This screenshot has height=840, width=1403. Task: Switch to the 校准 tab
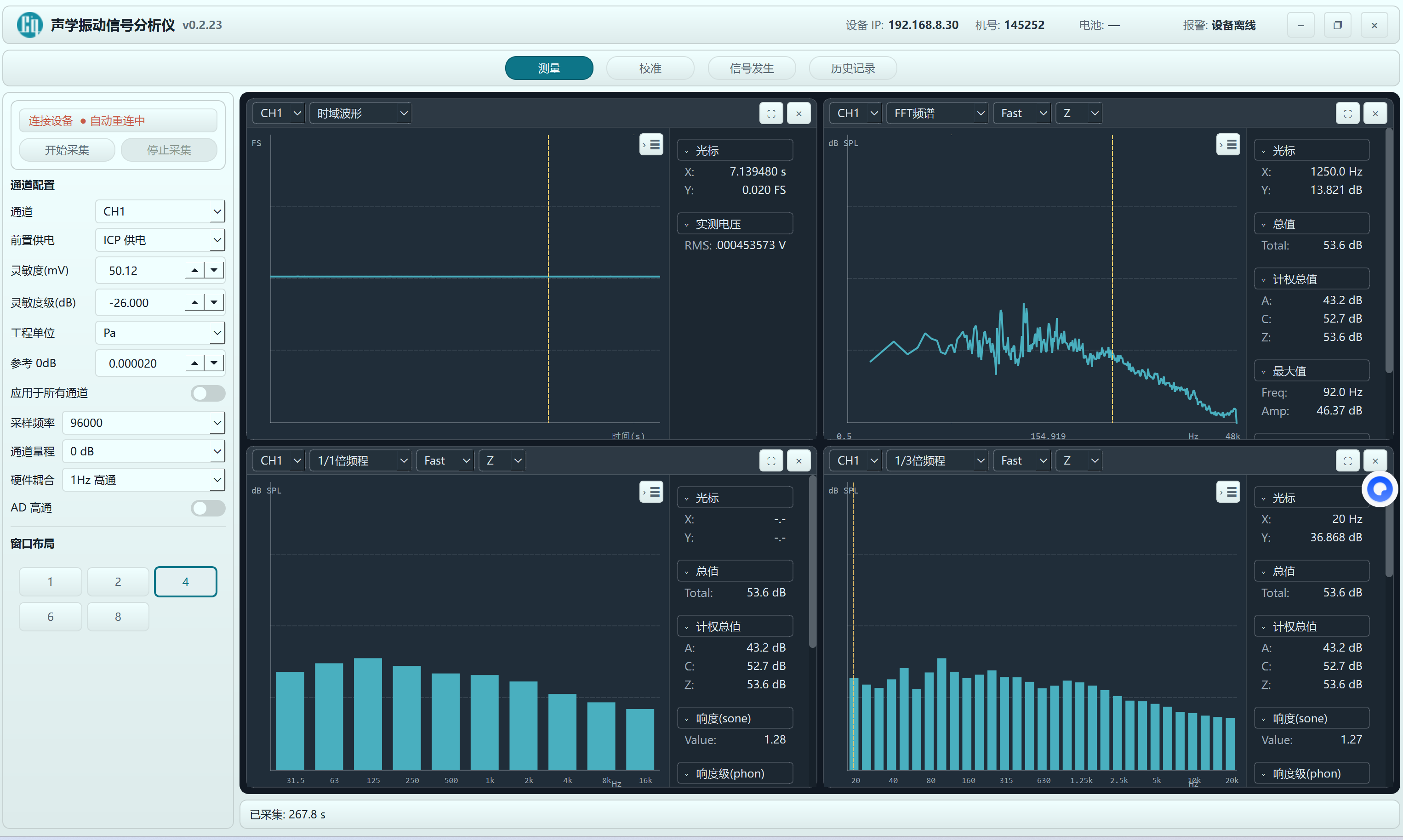(x=650, y=68)
